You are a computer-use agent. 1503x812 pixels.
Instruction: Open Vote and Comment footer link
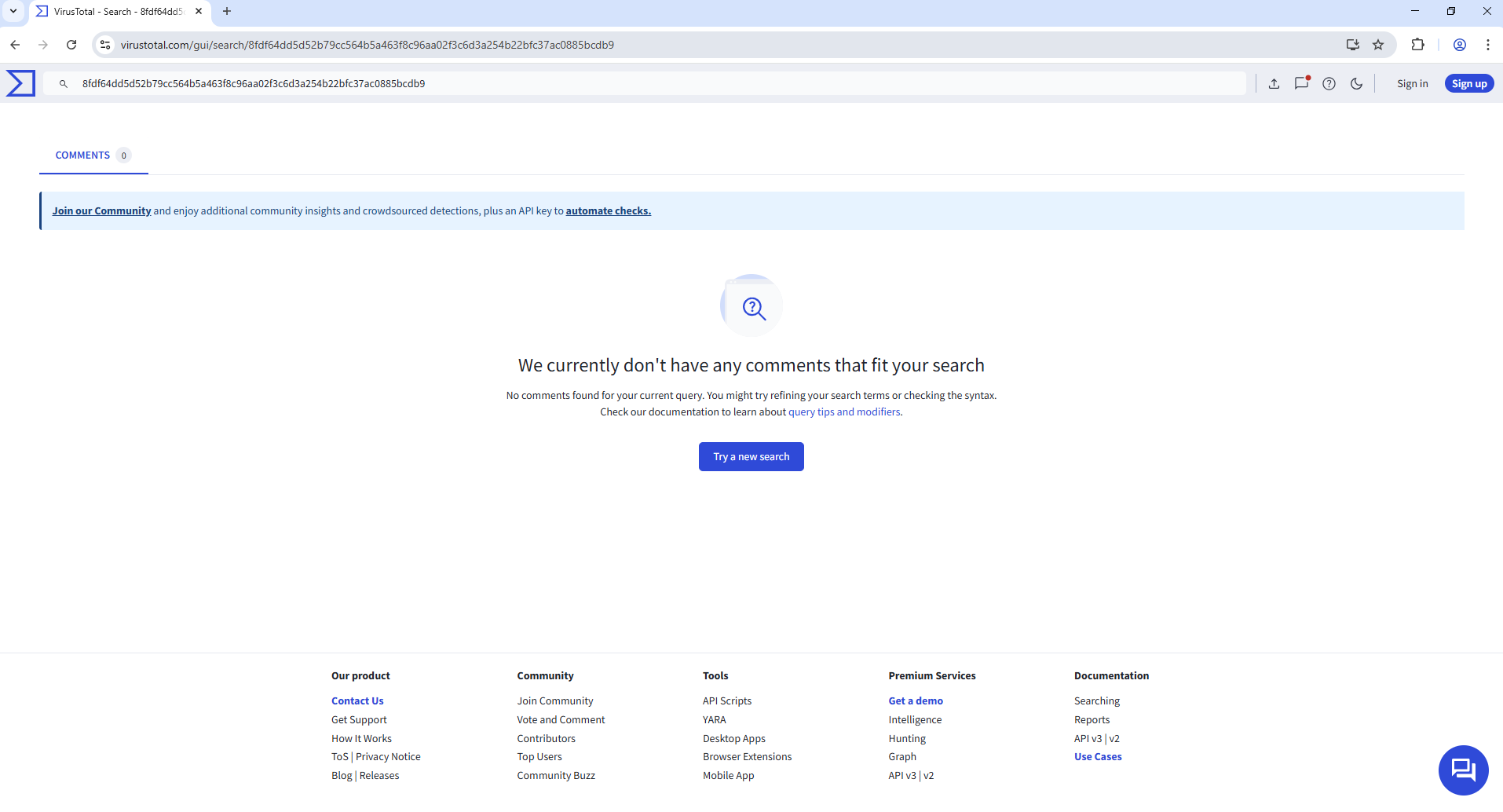point(561,720)
